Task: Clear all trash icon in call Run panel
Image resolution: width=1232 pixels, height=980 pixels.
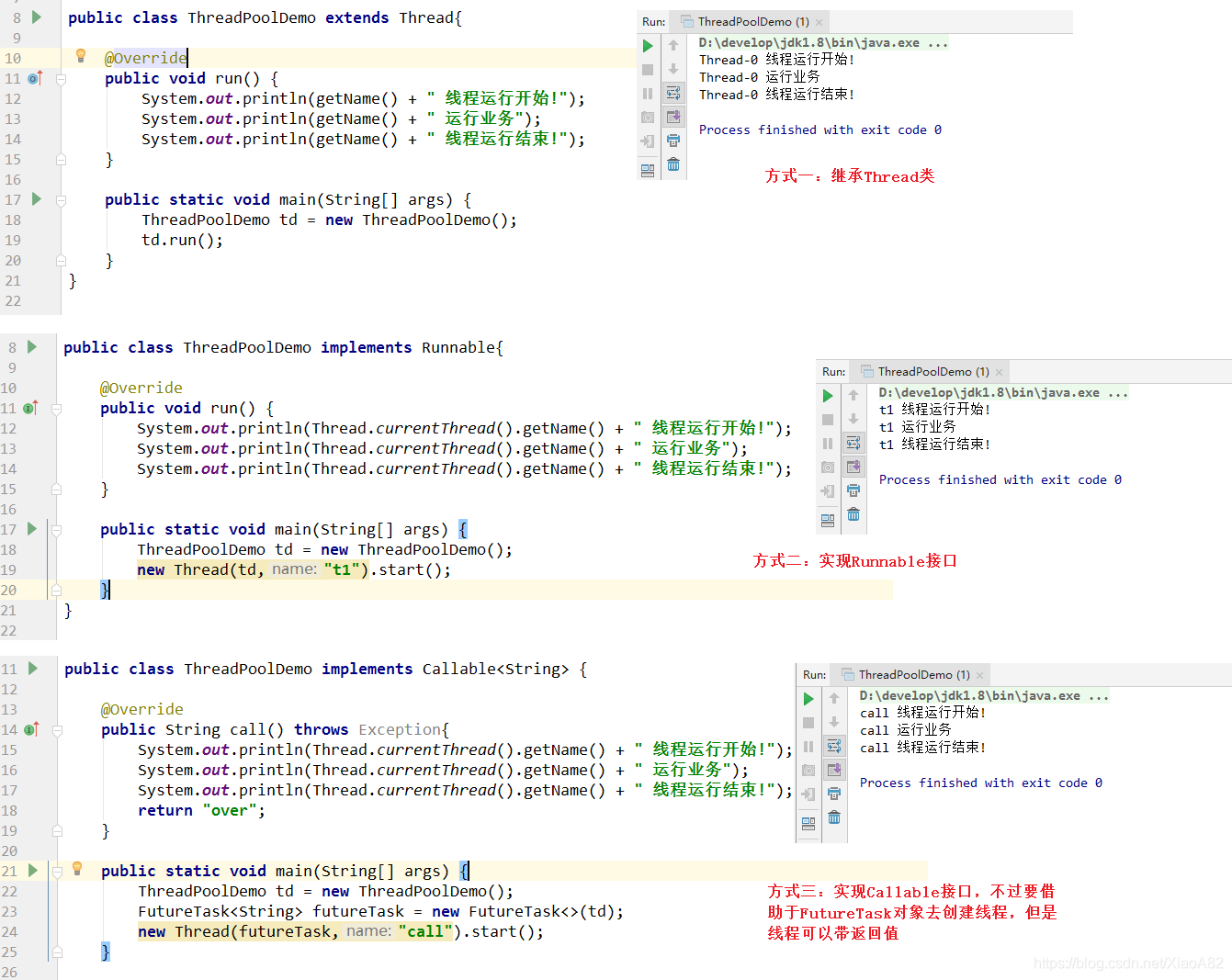Action: [x=834, y=817]
